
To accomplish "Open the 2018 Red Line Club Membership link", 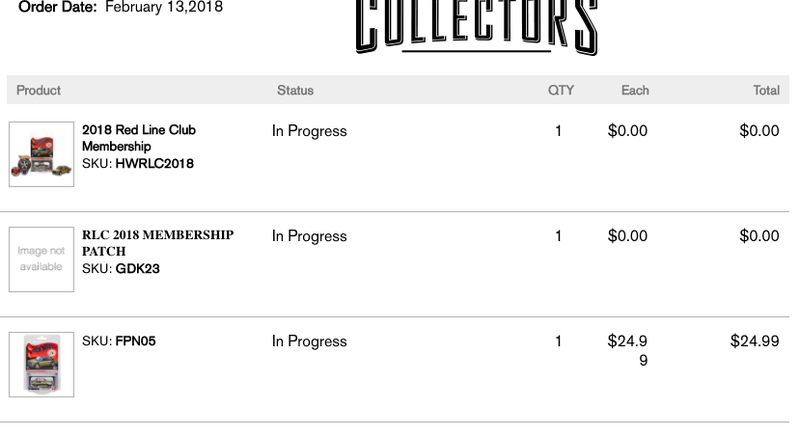I will [139, 138].
